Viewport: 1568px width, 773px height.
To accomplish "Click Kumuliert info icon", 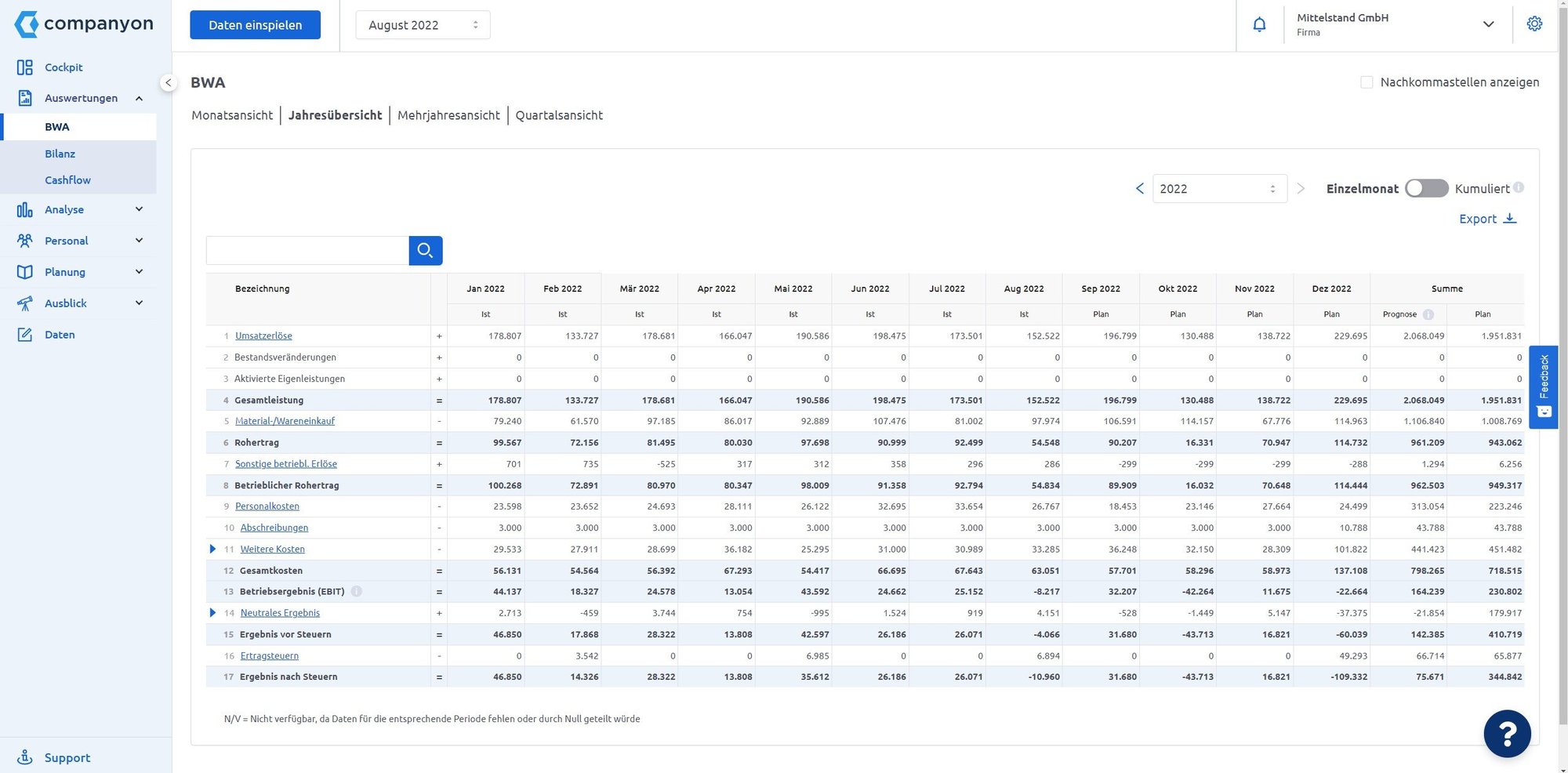I will [1519, 187].
